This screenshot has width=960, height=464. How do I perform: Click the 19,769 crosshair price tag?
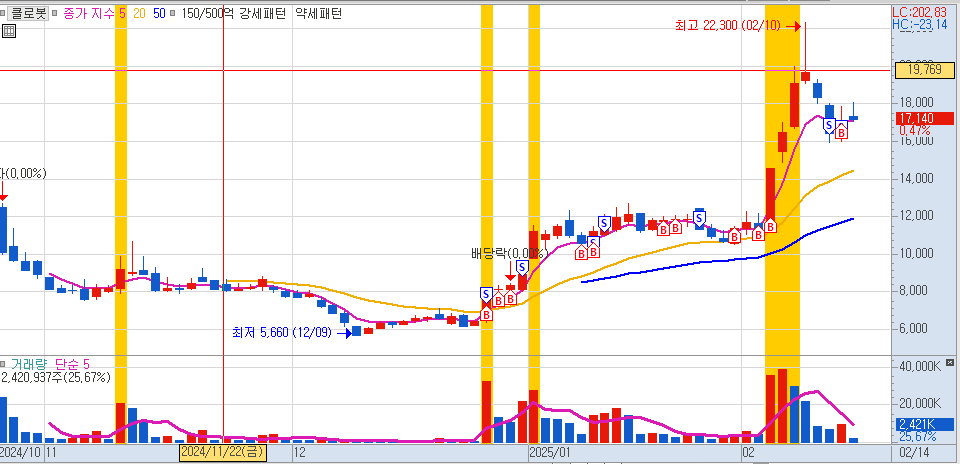pos(924,70)
